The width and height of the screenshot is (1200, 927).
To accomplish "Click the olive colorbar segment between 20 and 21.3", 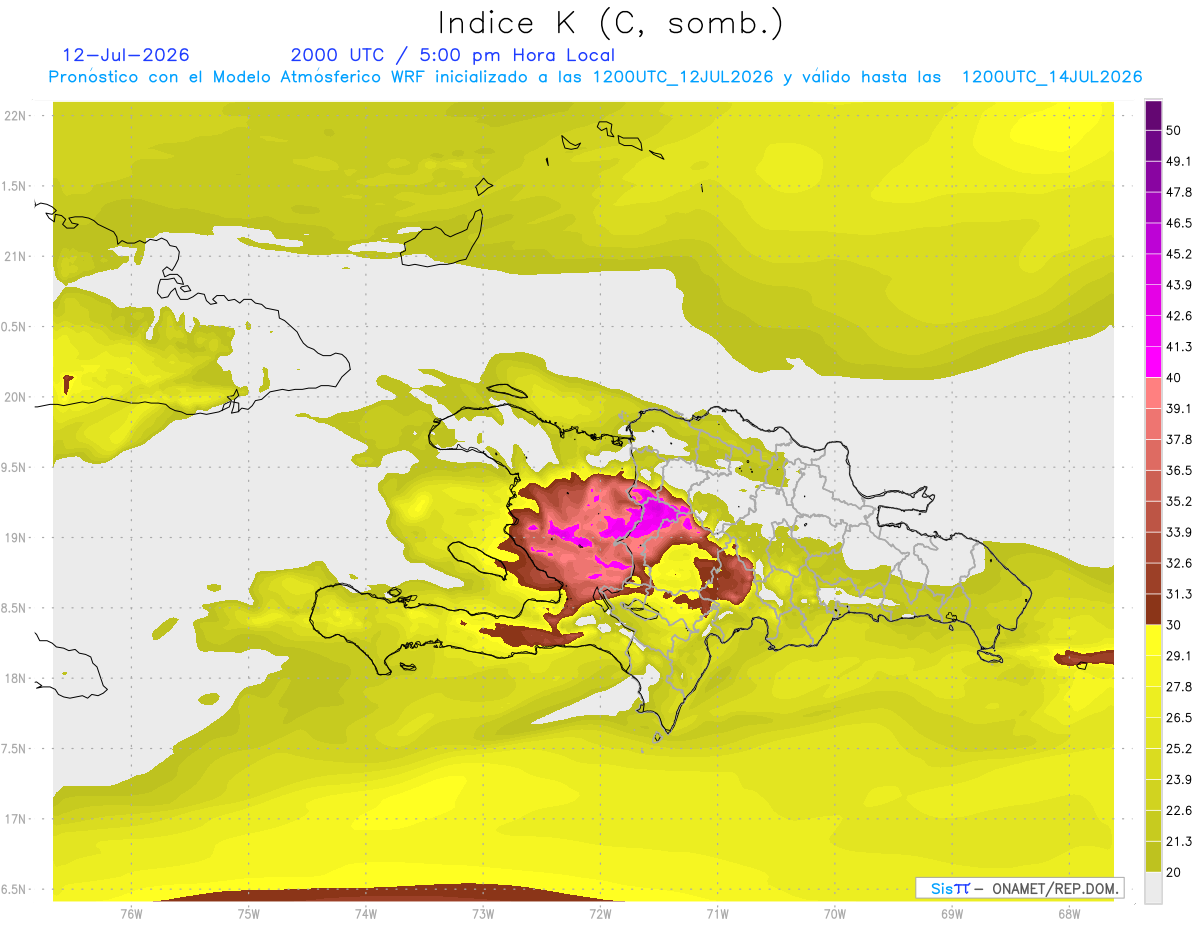I will pos(1153,857).
